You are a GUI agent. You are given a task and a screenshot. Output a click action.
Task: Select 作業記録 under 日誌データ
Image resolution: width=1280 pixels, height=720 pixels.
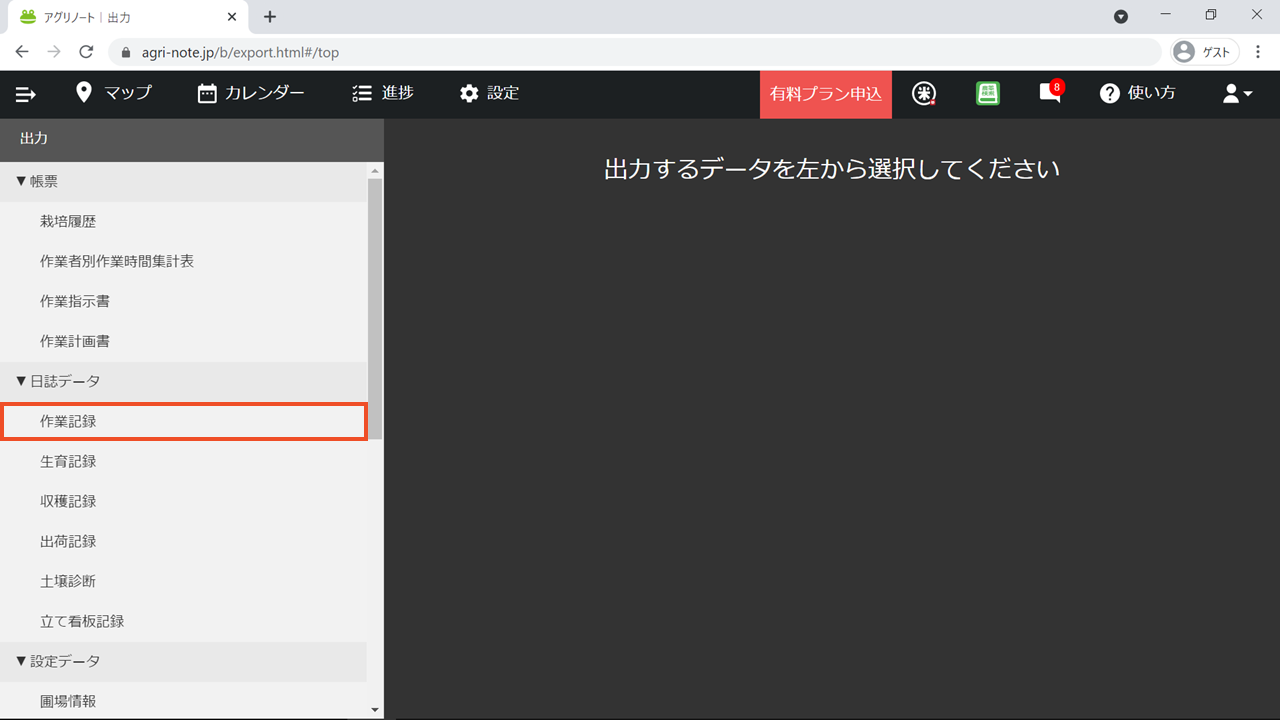click(x=184, y=421)
